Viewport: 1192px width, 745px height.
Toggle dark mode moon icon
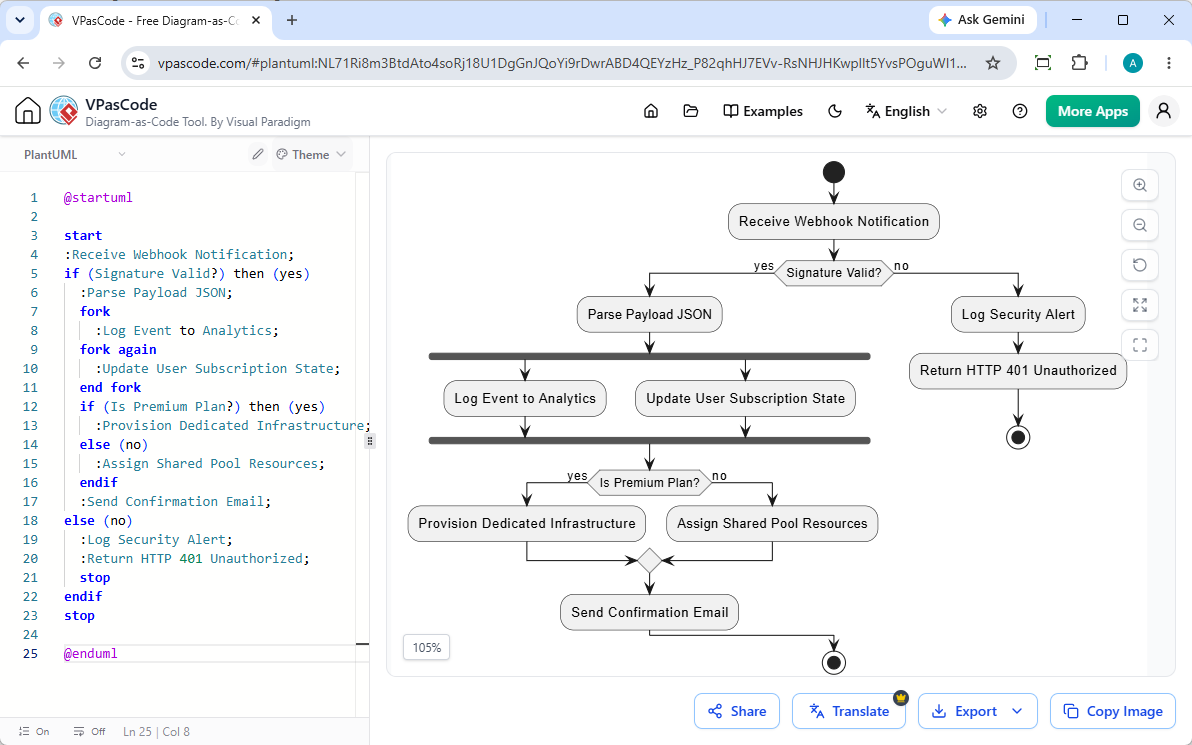tap(835, 111)
